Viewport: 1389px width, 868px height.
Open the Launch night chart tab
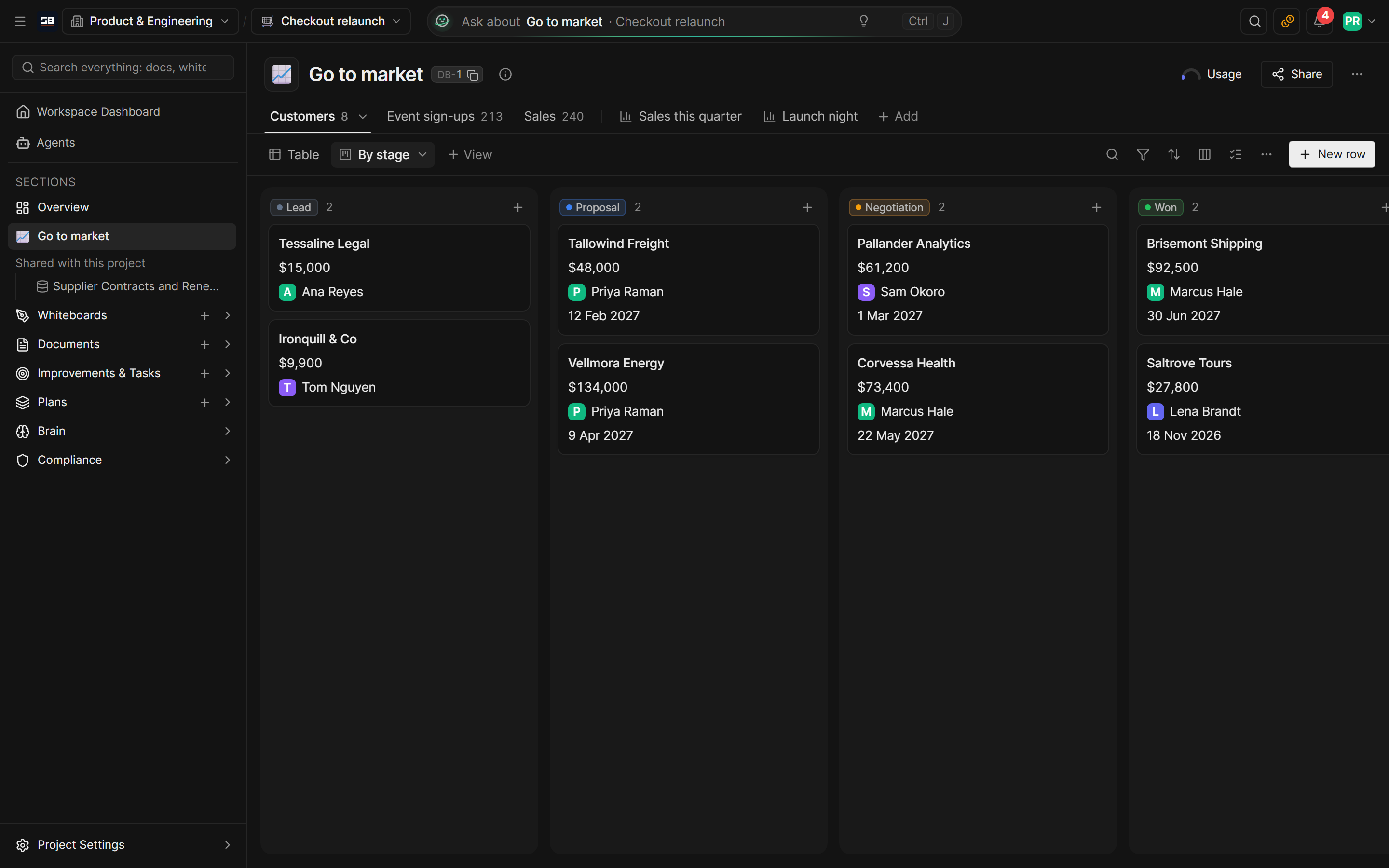tap(810, 116)
